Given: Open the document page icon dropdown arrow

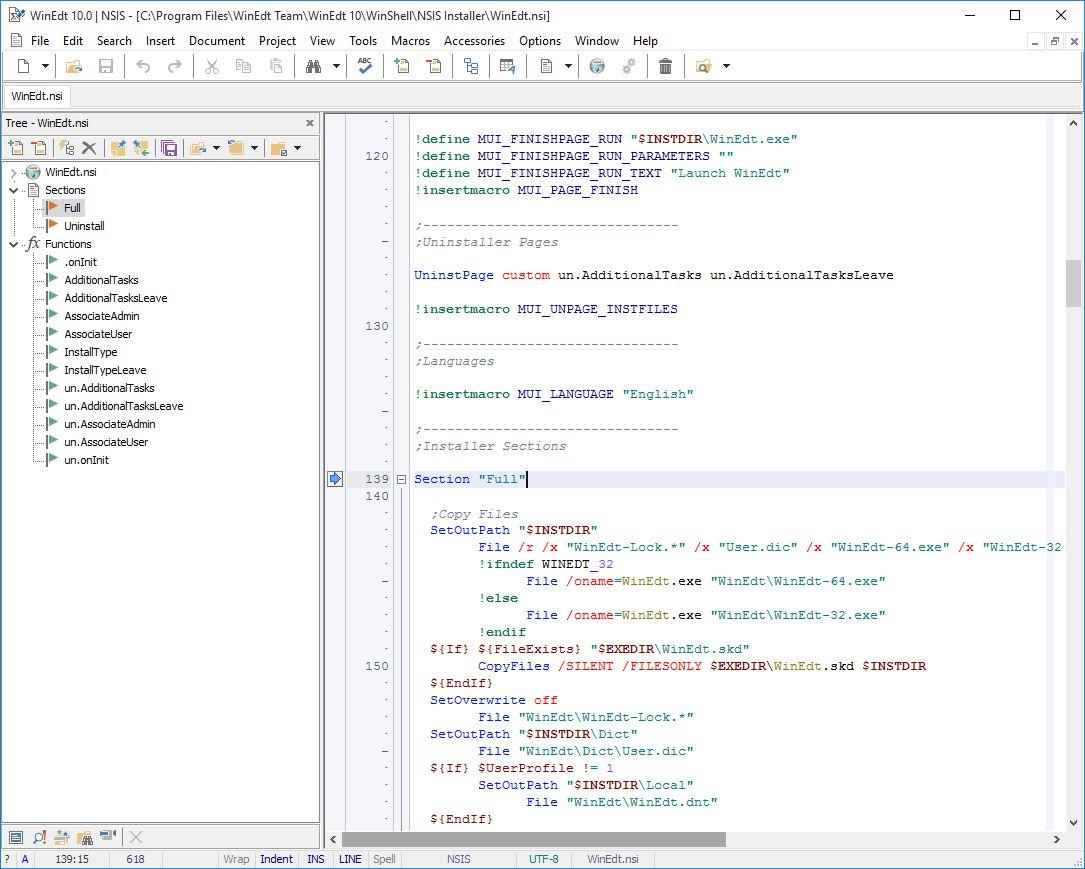Looking at the screenshot, I should (568, 66).
